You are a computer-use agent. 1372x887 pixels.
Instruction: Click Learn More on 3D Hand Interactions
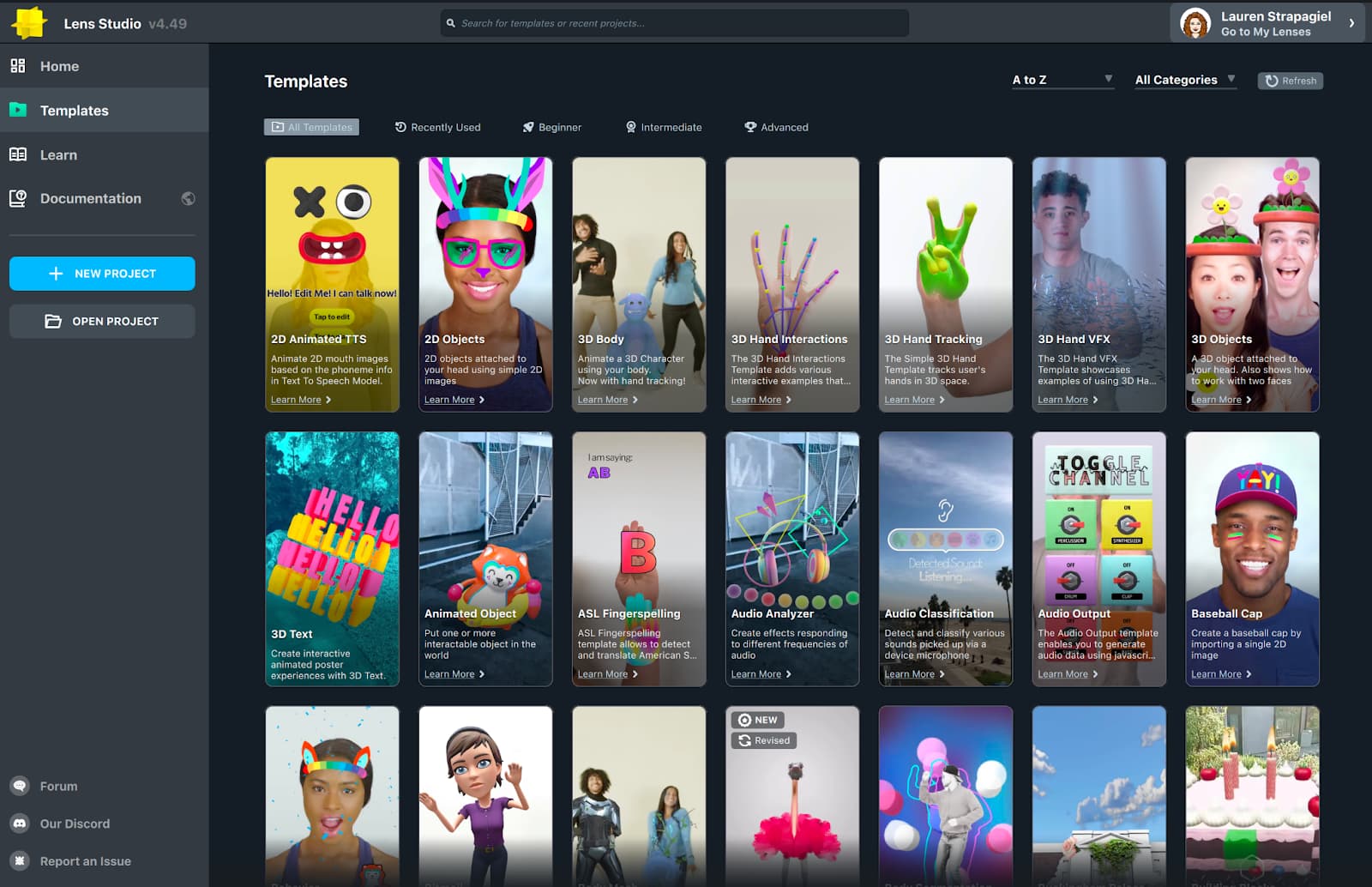pyautogui.click(x=761, y=400)
